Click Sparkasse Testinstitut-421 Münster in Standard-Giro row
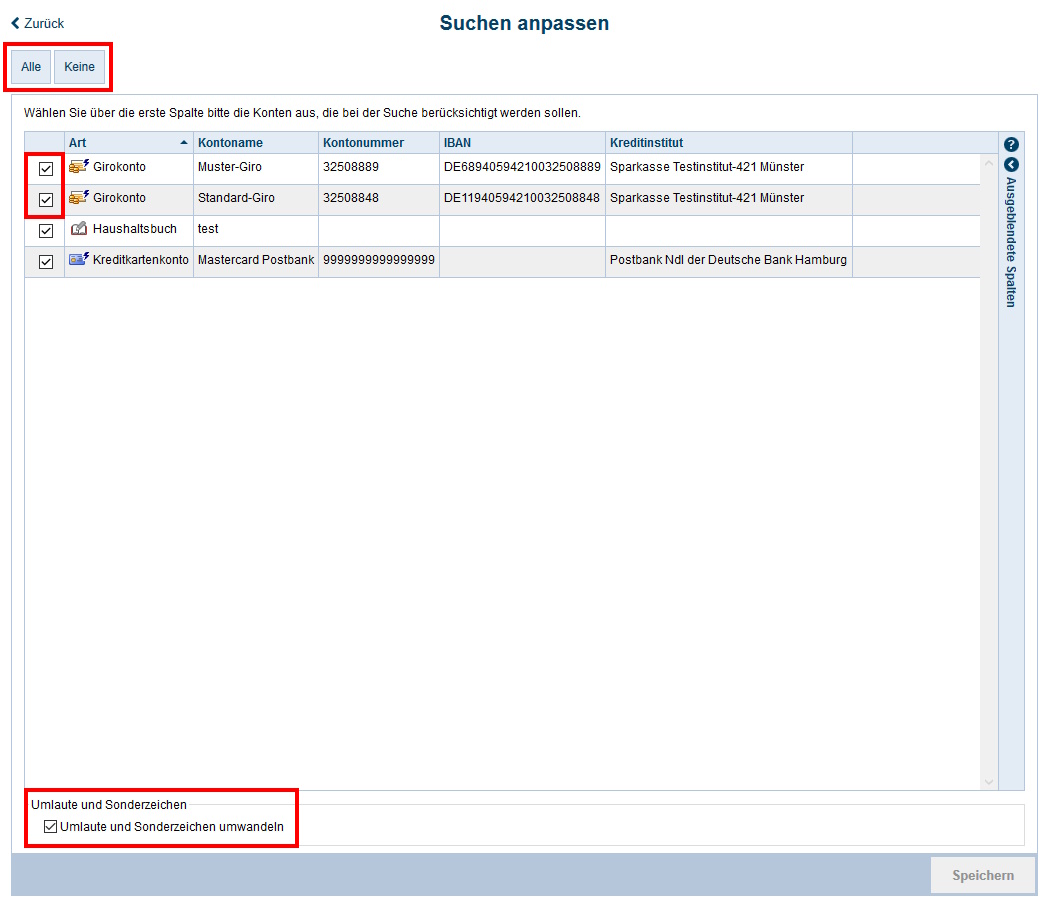Image resolution: width=1045 pixels, height=900 pixels. [x=706, y=198]
